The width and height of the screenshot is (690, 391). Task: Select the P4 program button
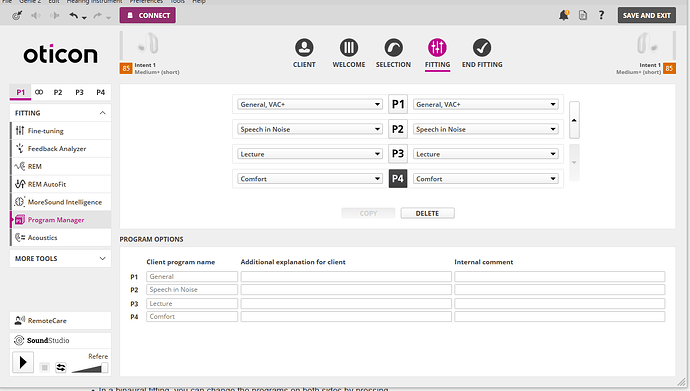coord(398,179)
